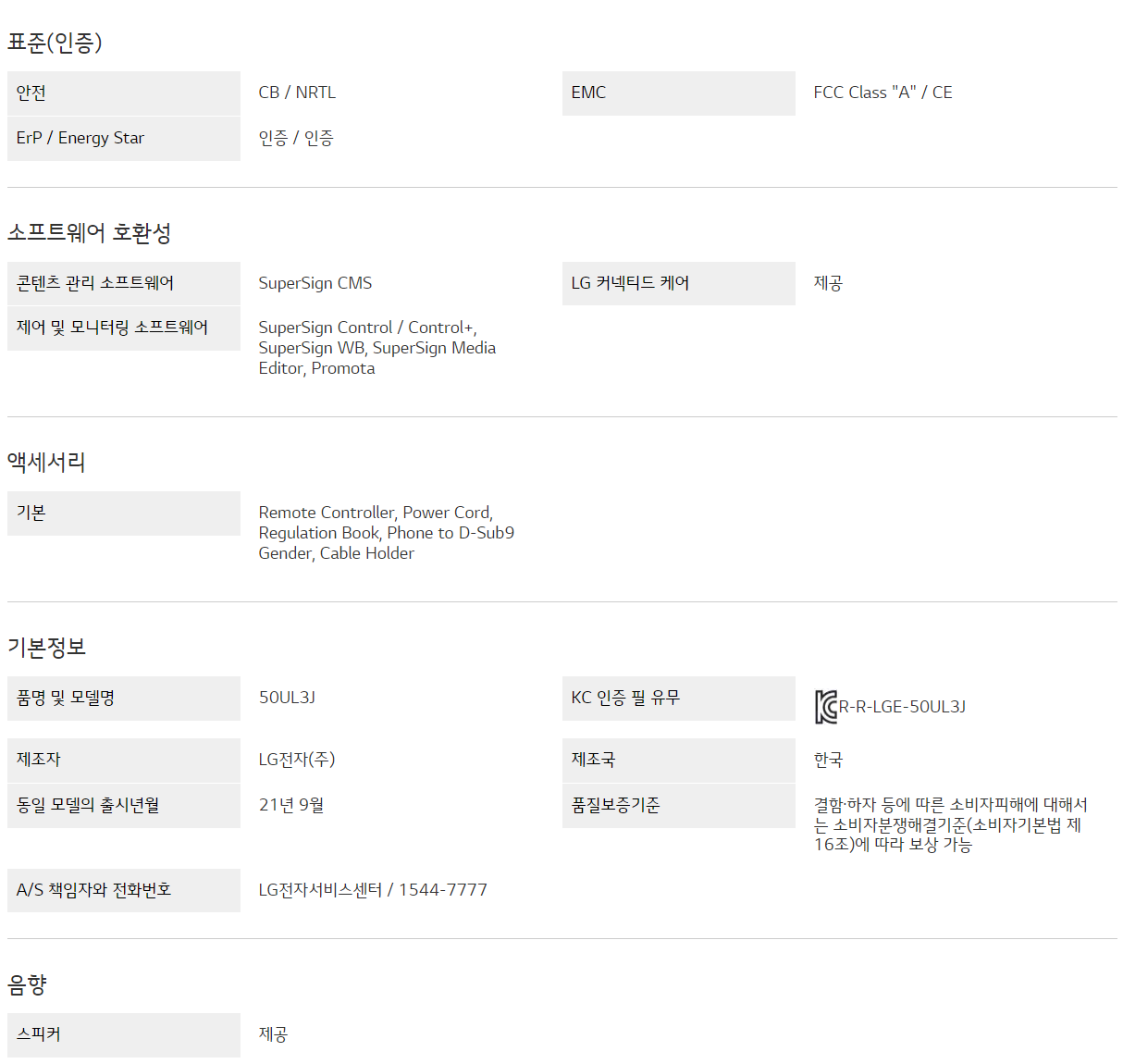Select the 제어 및 모니터링 소프트웨어 label
The width and height of the screenshot is (1123, 1064).
(112, 328)
